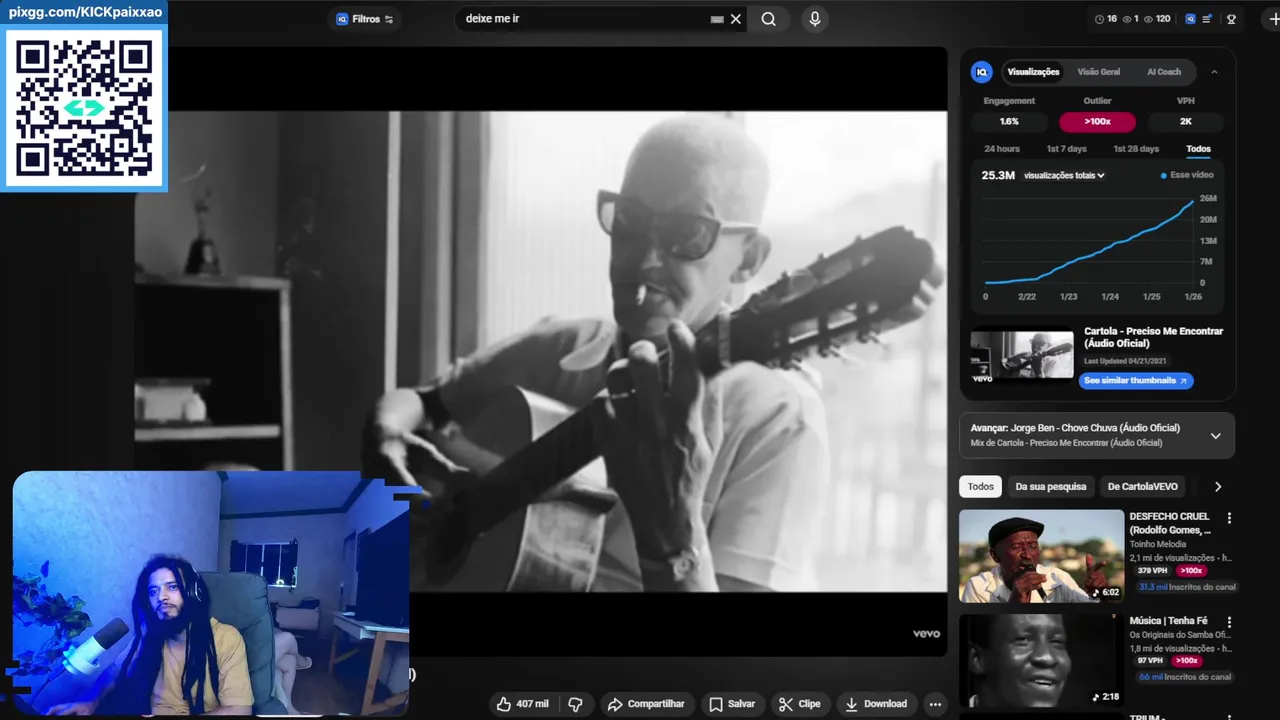Select the 1st 7 days range
This screenshot has height=720, width=1280.
coord(1066,149)
